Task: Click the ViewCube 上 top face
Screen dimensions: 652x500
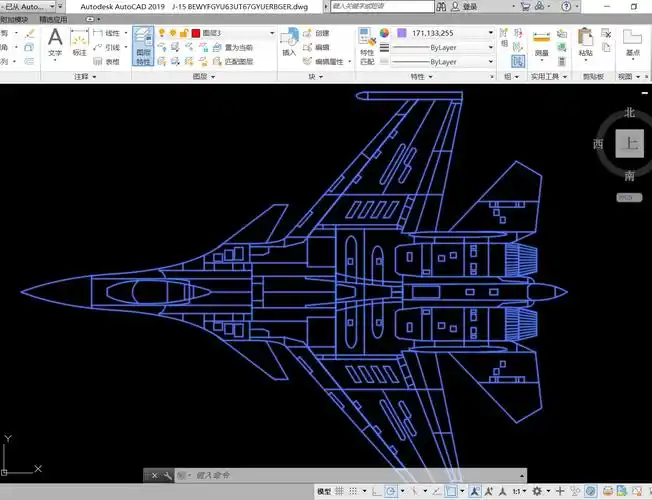Action: coord(630,144)
